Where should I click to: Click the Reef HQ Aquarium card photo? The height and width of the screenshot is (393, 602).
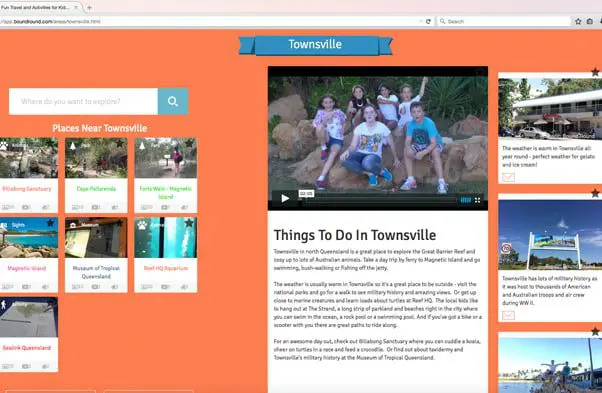tap(165, 237)
